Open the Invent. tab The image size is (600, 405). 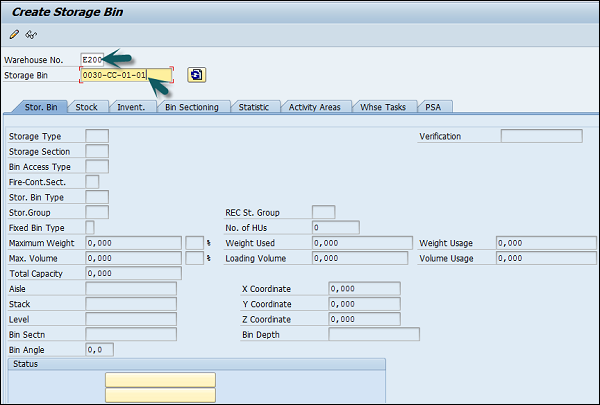(x=131, y=107)
